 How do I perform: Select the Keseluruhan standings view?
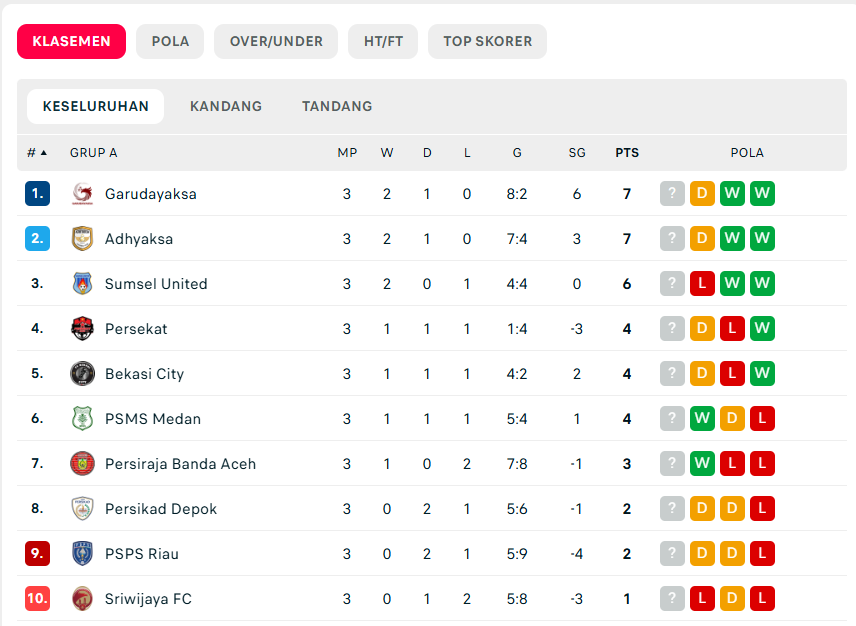(96, 106)
